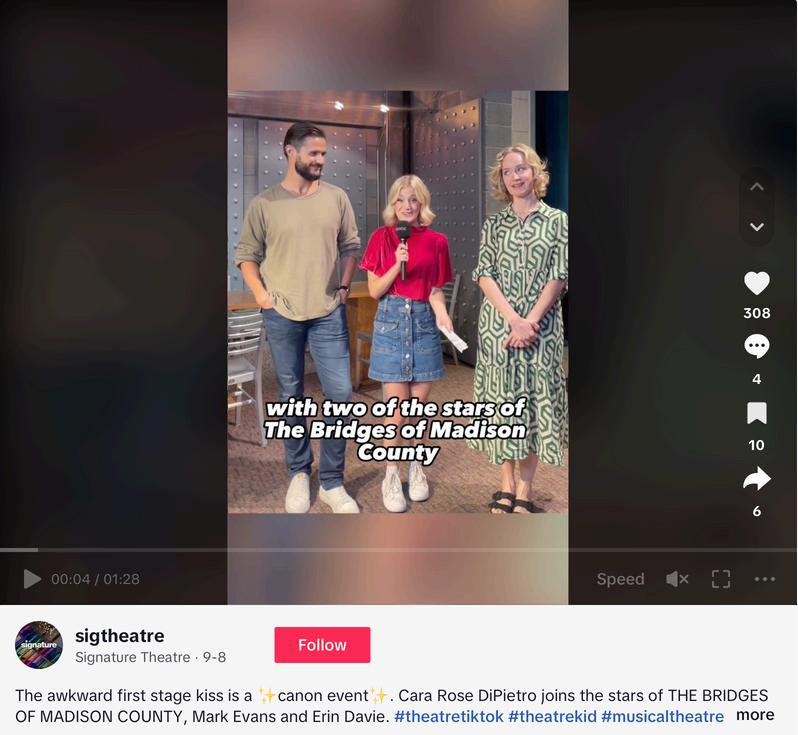Share the video using arrow icon
Screen dimensions: 798x735
[757, 478]
